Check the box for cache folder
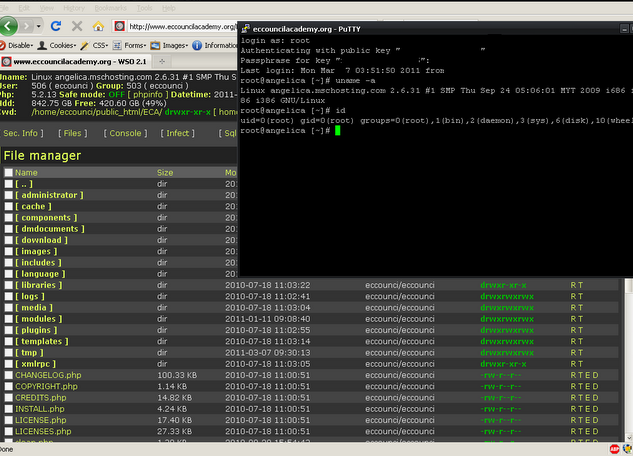 [x=8, y=207]
